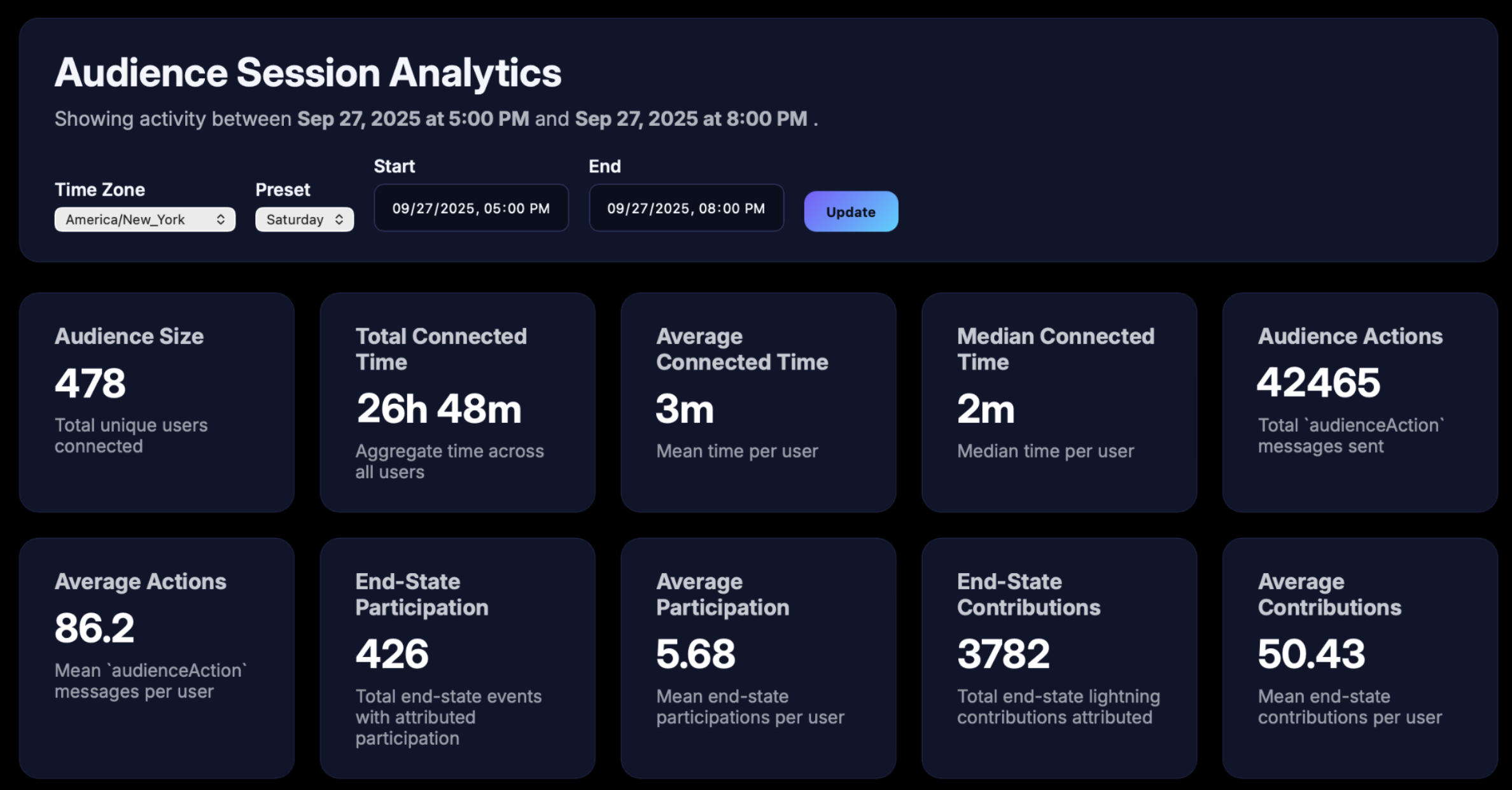Change Preset from Saturday to another day

(x=304, y=219)
